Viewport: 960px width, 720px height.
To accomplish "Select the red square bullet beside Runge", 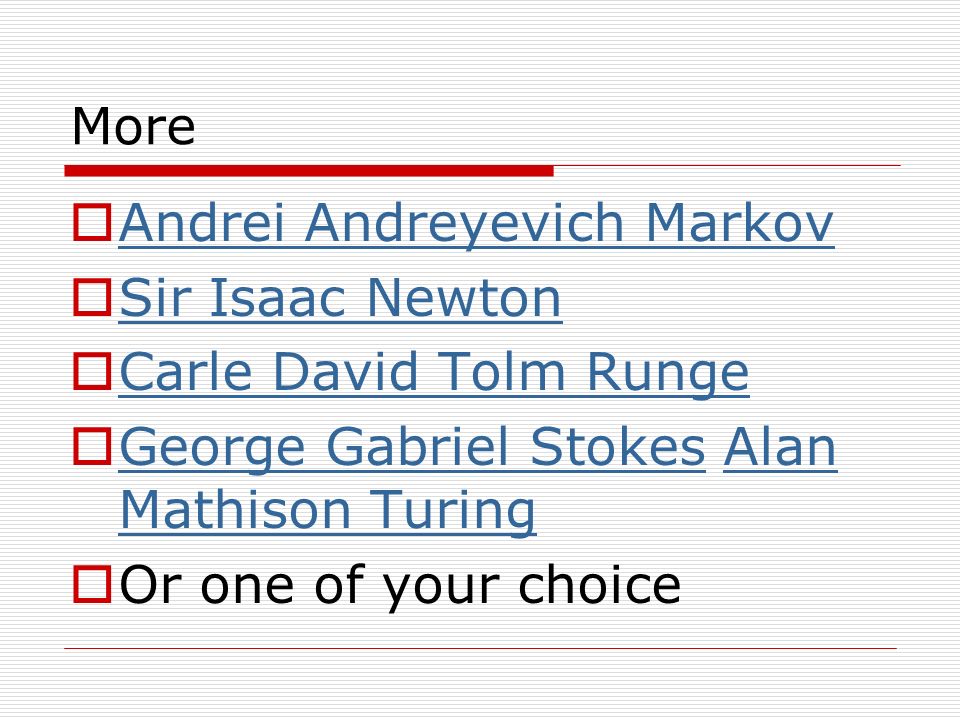I will (x=92, y=371).
